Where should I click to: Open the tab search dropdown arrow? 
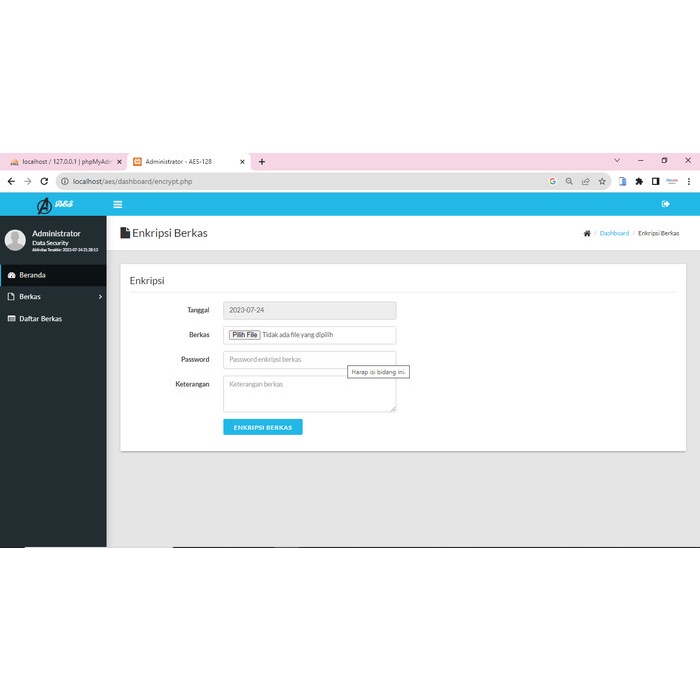click(x=617, y=160)
